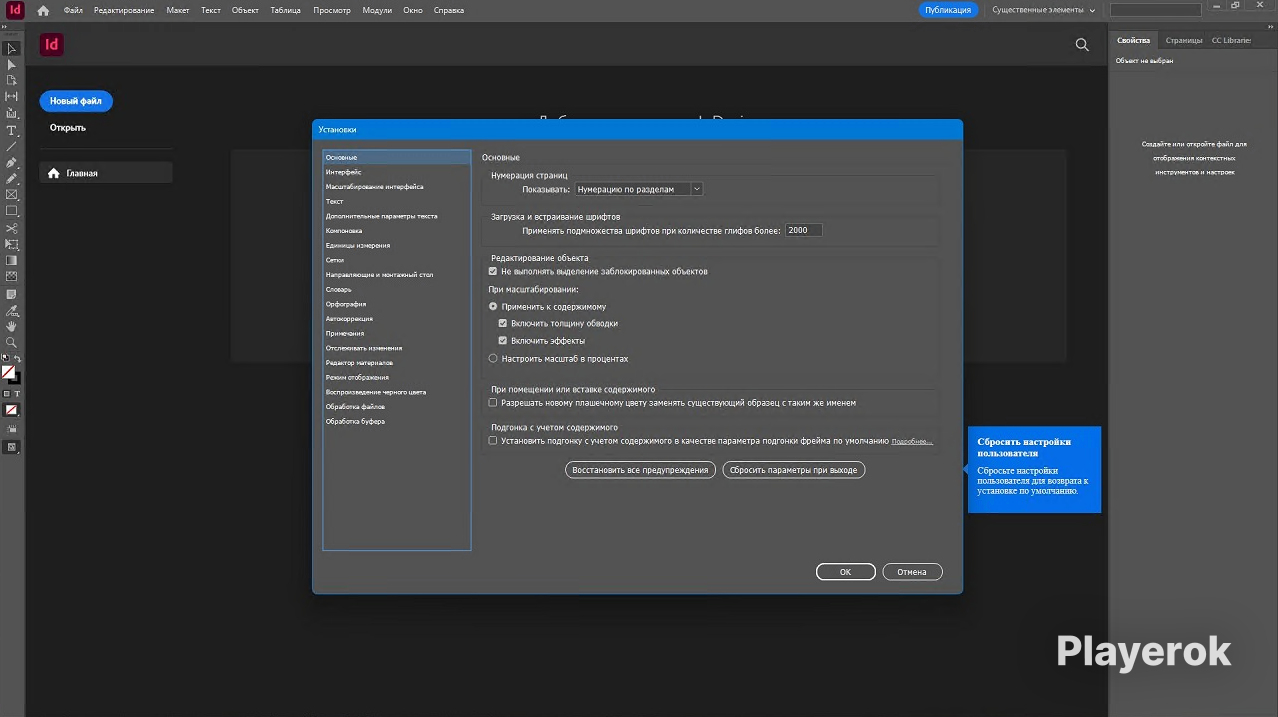Select 'Обработка файлов' category

tap(396, 407)
